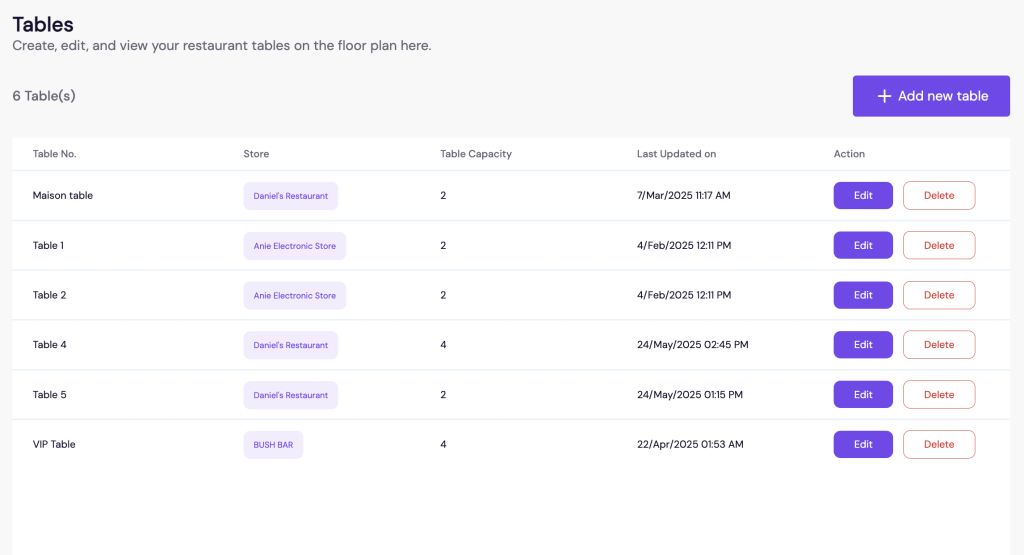Viewport: 1024px width, 555px height.
Task: Click Daniel's Restaurant tag on Maison table
Action: [290, 196]
